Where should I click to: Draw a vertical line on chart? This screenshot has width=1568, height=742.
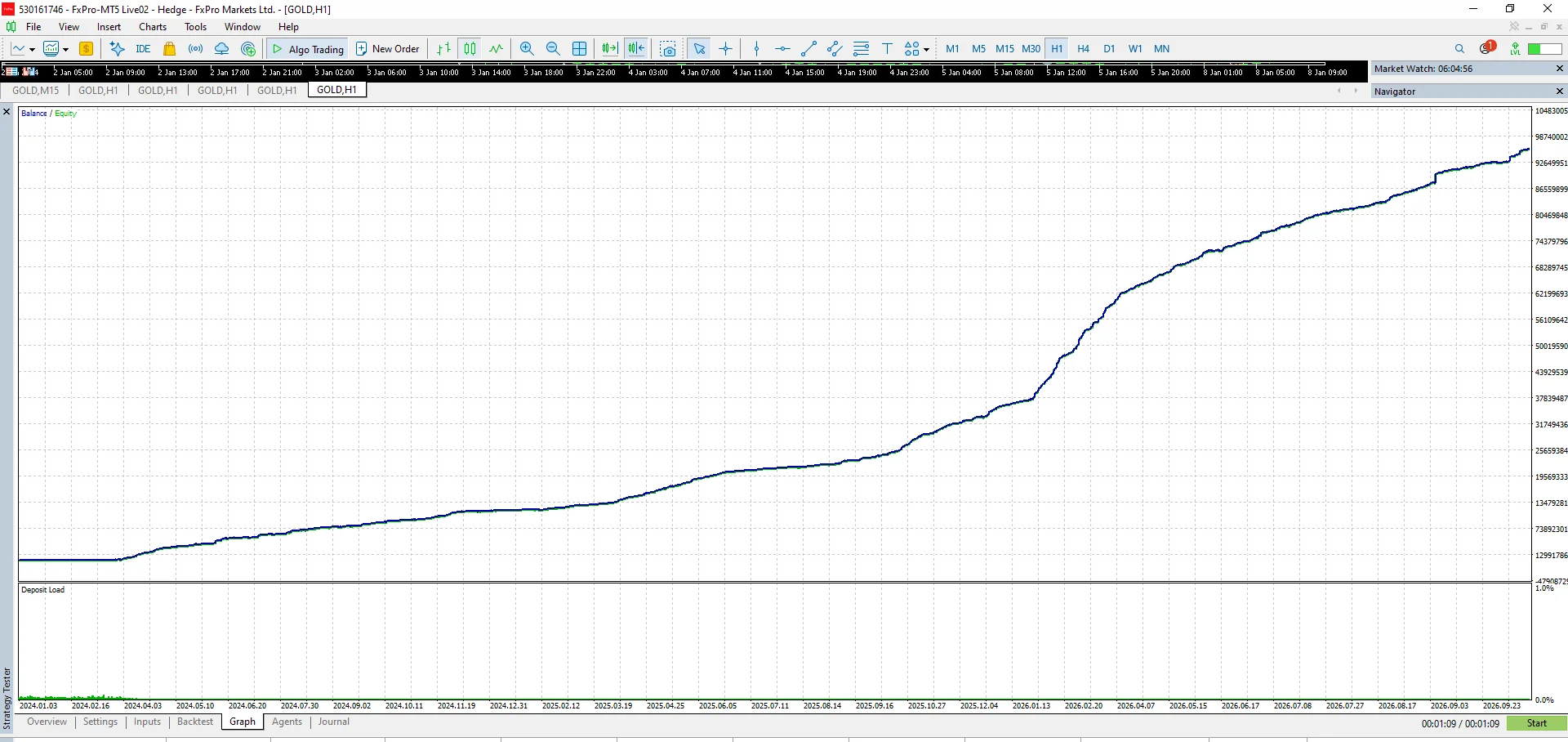756,49
